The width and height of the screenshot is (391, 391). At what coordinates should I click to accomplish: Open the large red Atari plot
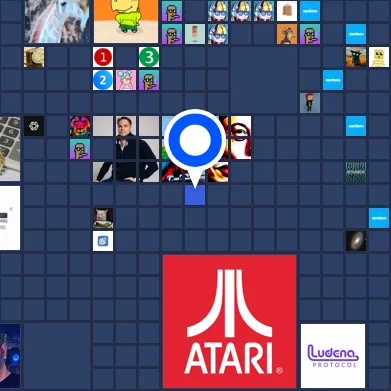click(x=229, y=321)
